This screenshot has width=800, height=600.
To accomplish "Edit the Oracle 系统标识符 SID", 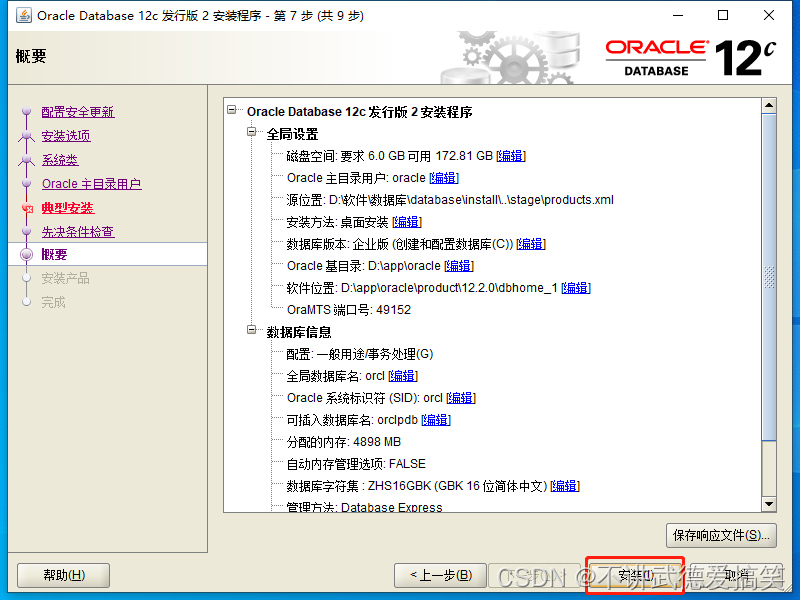I will pos(461,398).
